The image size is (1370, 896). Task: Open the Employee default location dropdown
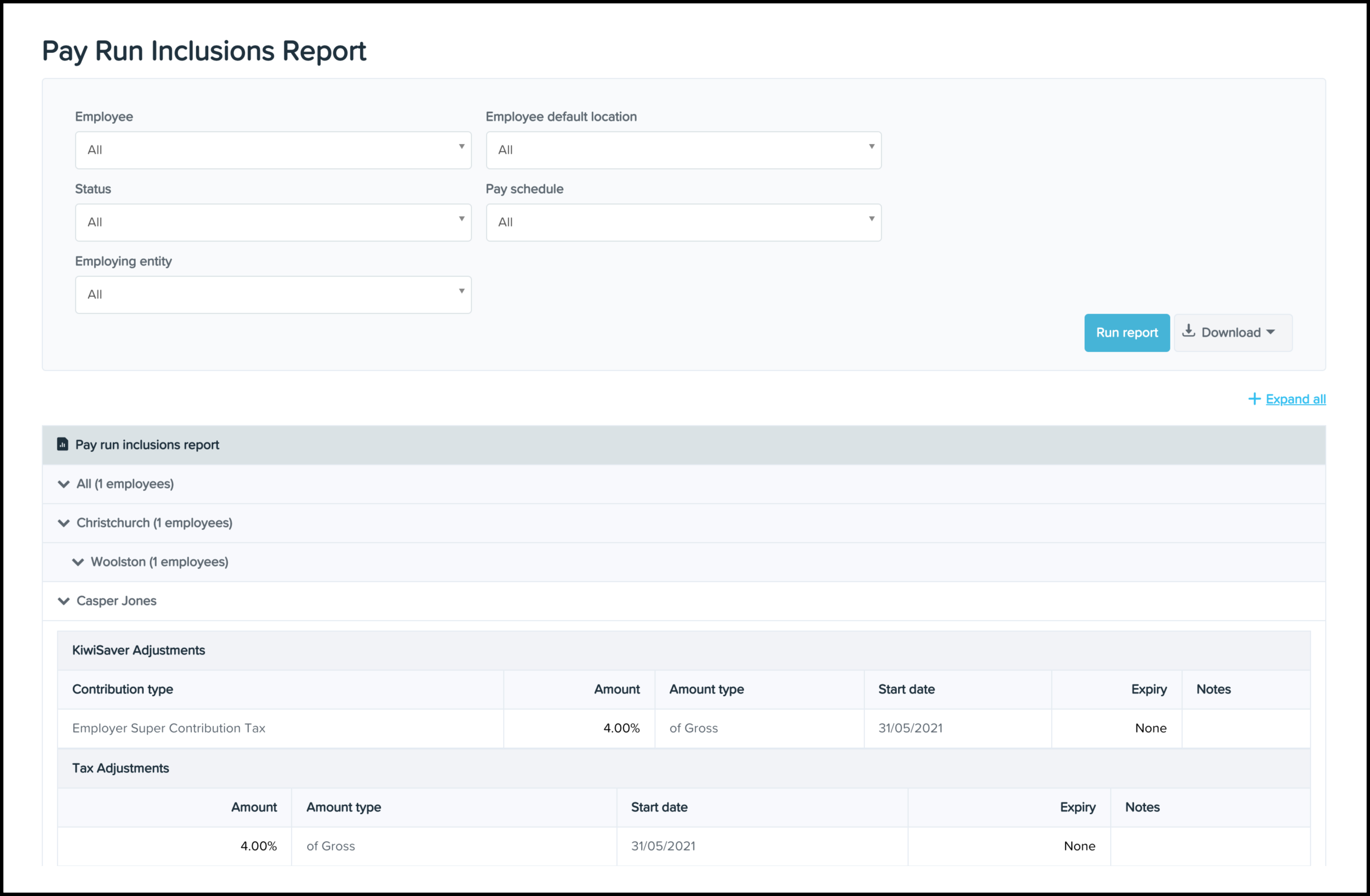[x=683, y=150]
